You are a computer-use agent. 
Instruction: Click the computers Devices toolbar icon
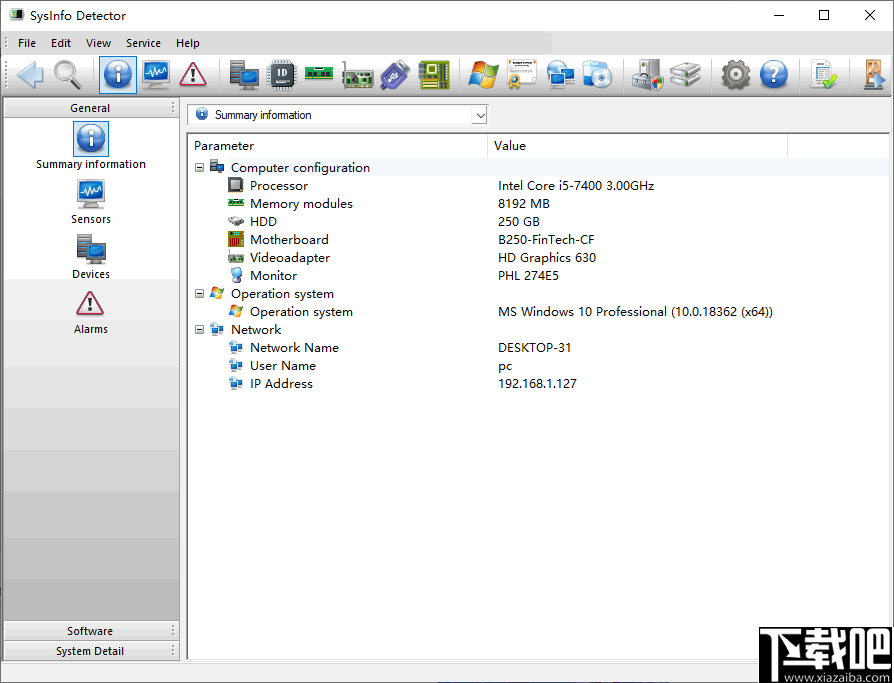click(244, 75)
